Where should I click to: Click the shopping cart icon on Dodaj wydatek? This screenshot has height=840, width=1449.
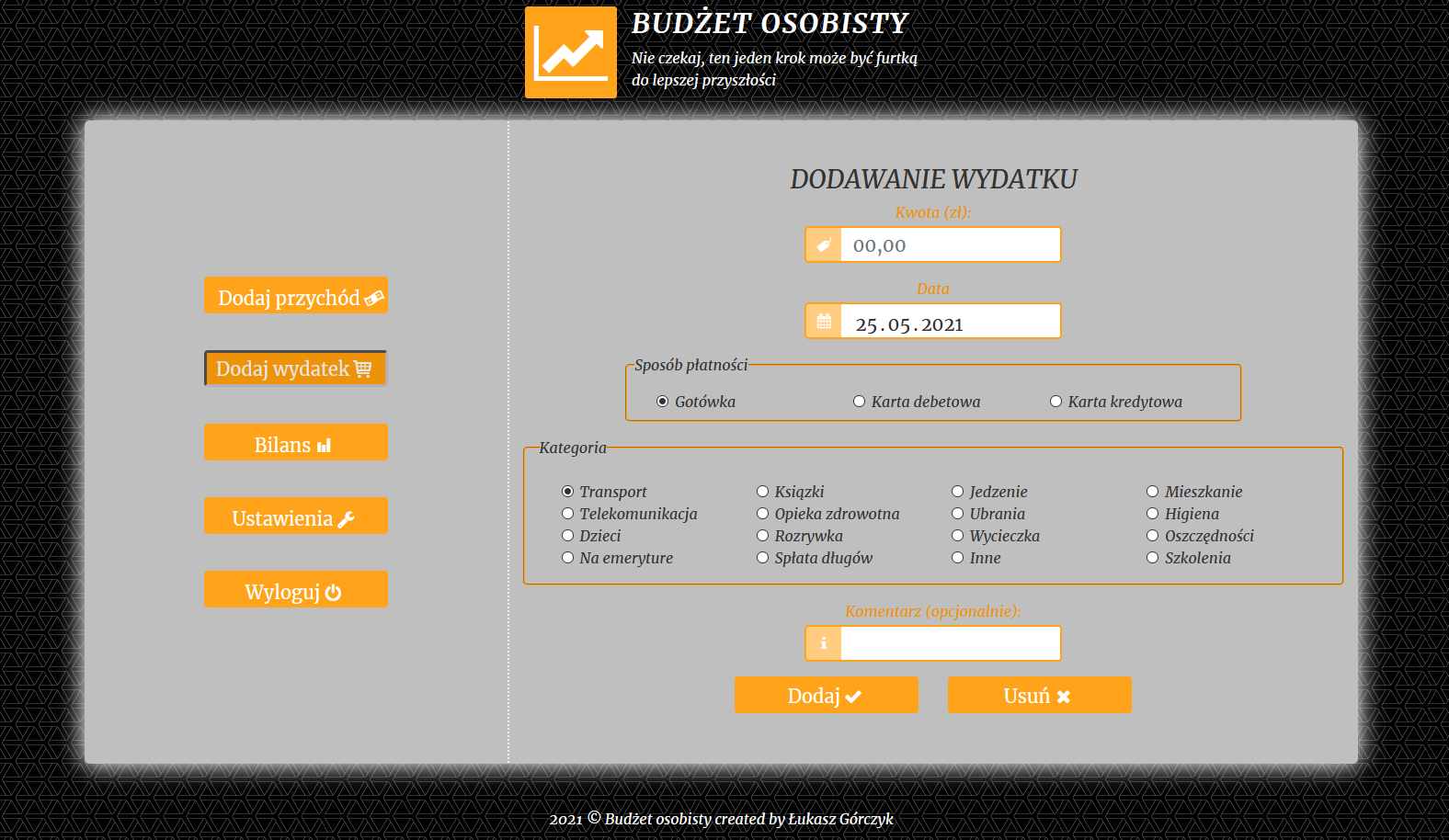[363, 369]
